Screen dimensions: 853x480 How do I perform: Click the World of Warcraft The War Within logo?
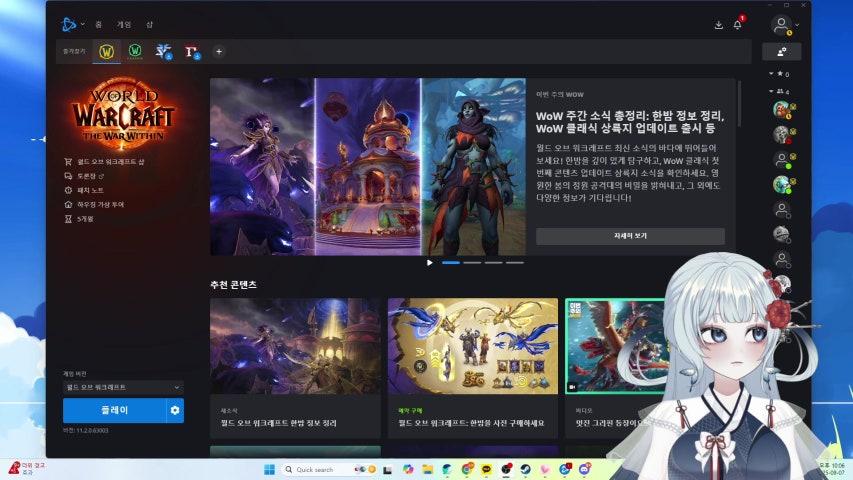123,114
